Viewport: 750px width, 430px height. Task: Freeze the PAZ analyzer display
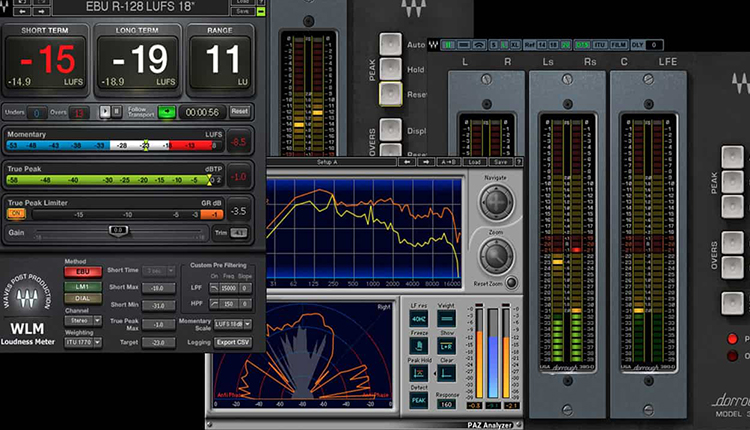(x=419, y=346)
